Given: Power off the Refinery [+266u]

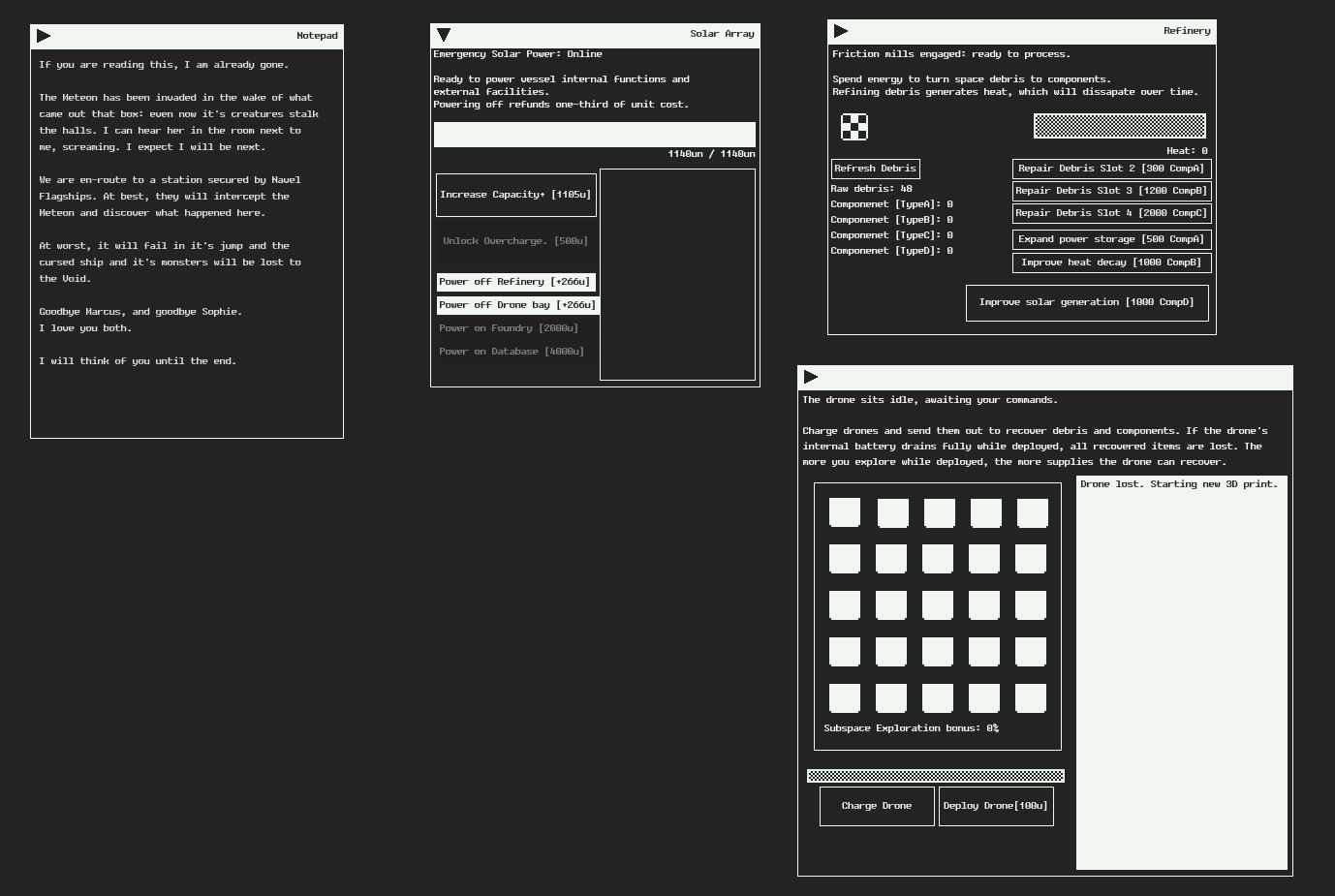Looking at the screenshot, I should (514, 282).
